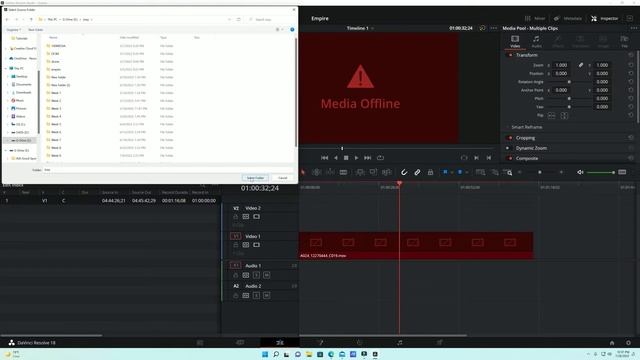Toggle the Transform section enable dot
The image size is (640, 360).
tap(510, 55)
